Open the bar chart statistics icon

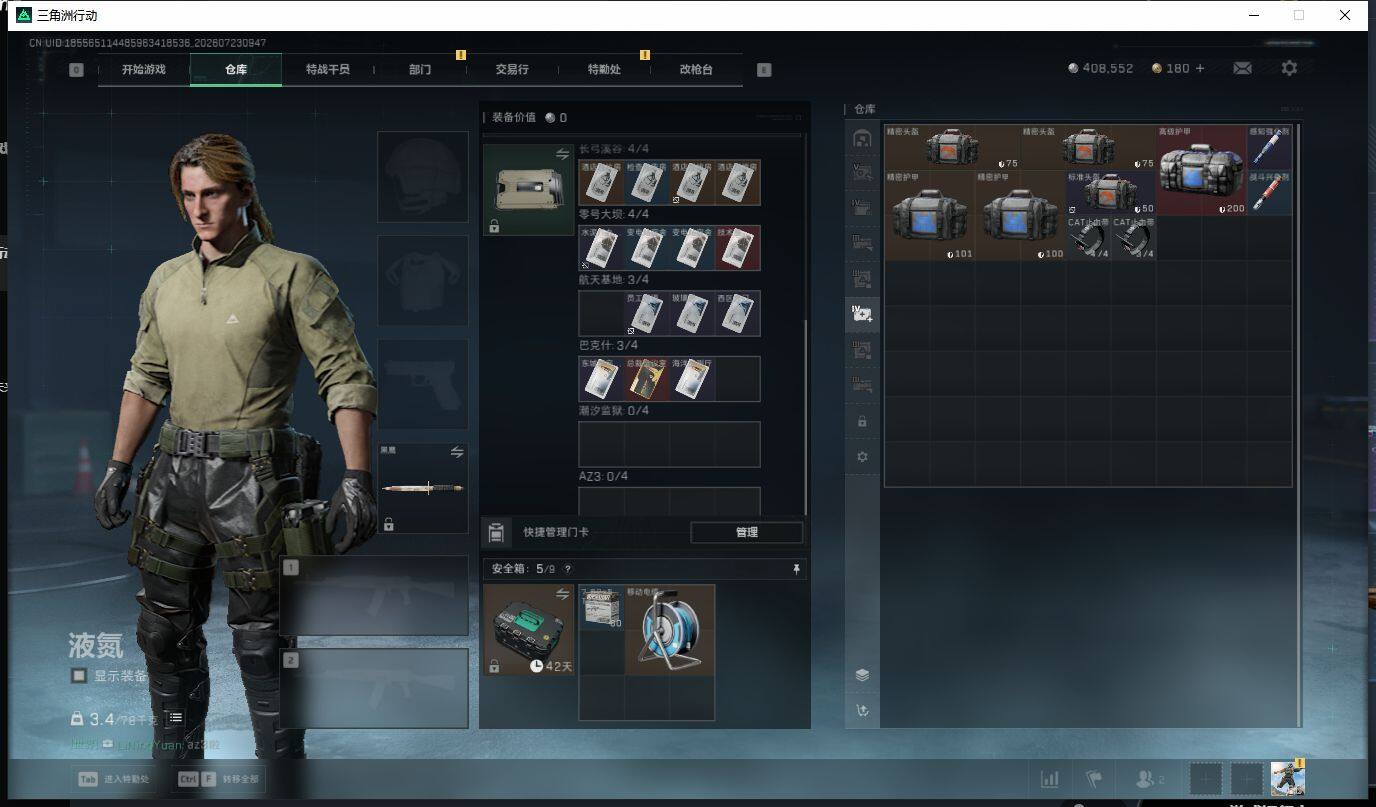[x=1050, y=779]
